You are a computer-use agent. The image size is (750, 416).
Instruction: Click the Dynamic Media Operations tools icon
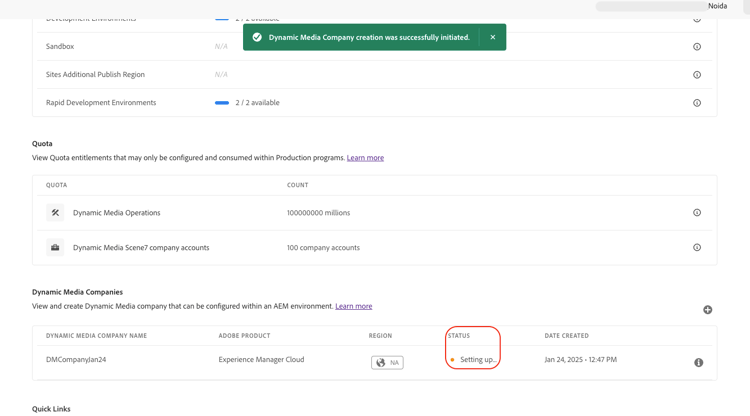click(x=55, y=213)
